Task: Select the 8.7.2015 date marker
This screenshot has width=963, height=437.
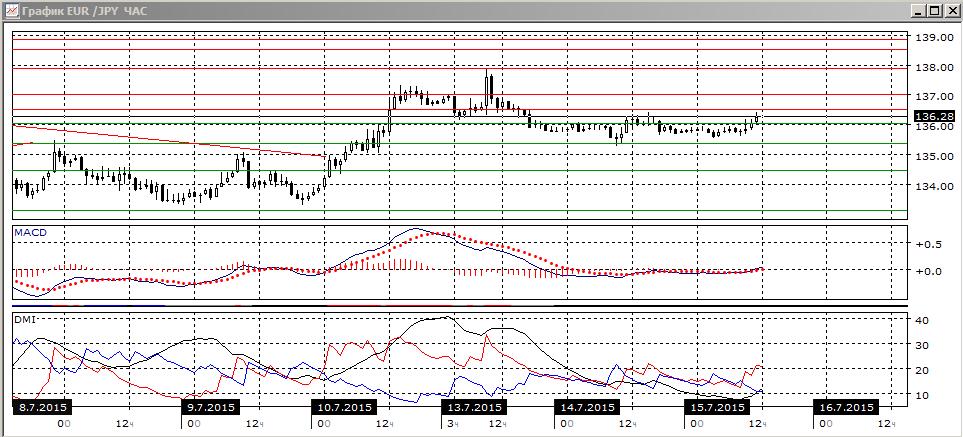Action: [41, 407]
